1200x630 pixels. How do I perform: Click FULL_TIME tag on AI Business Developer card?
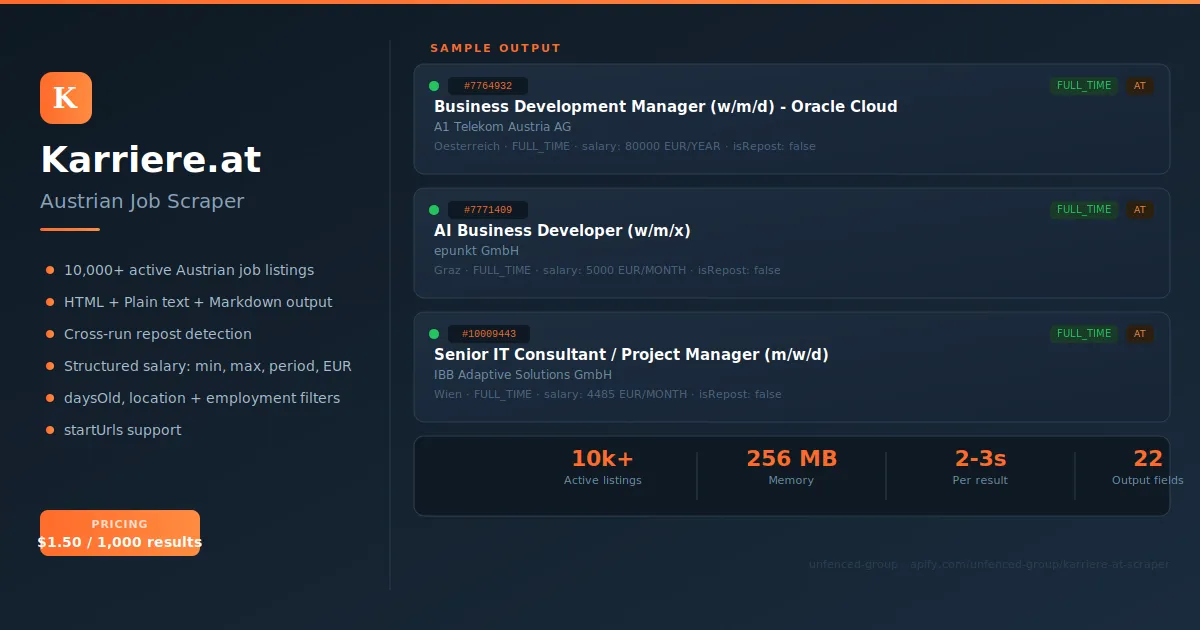[x=1084, y=210]
